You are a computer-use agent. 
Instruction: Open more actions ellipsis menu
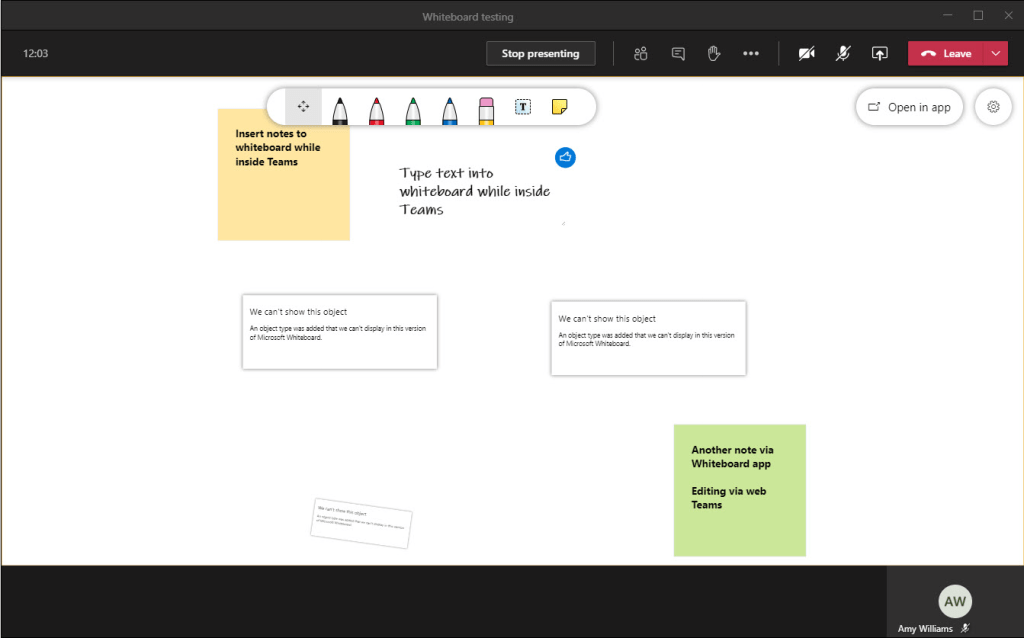751,54
